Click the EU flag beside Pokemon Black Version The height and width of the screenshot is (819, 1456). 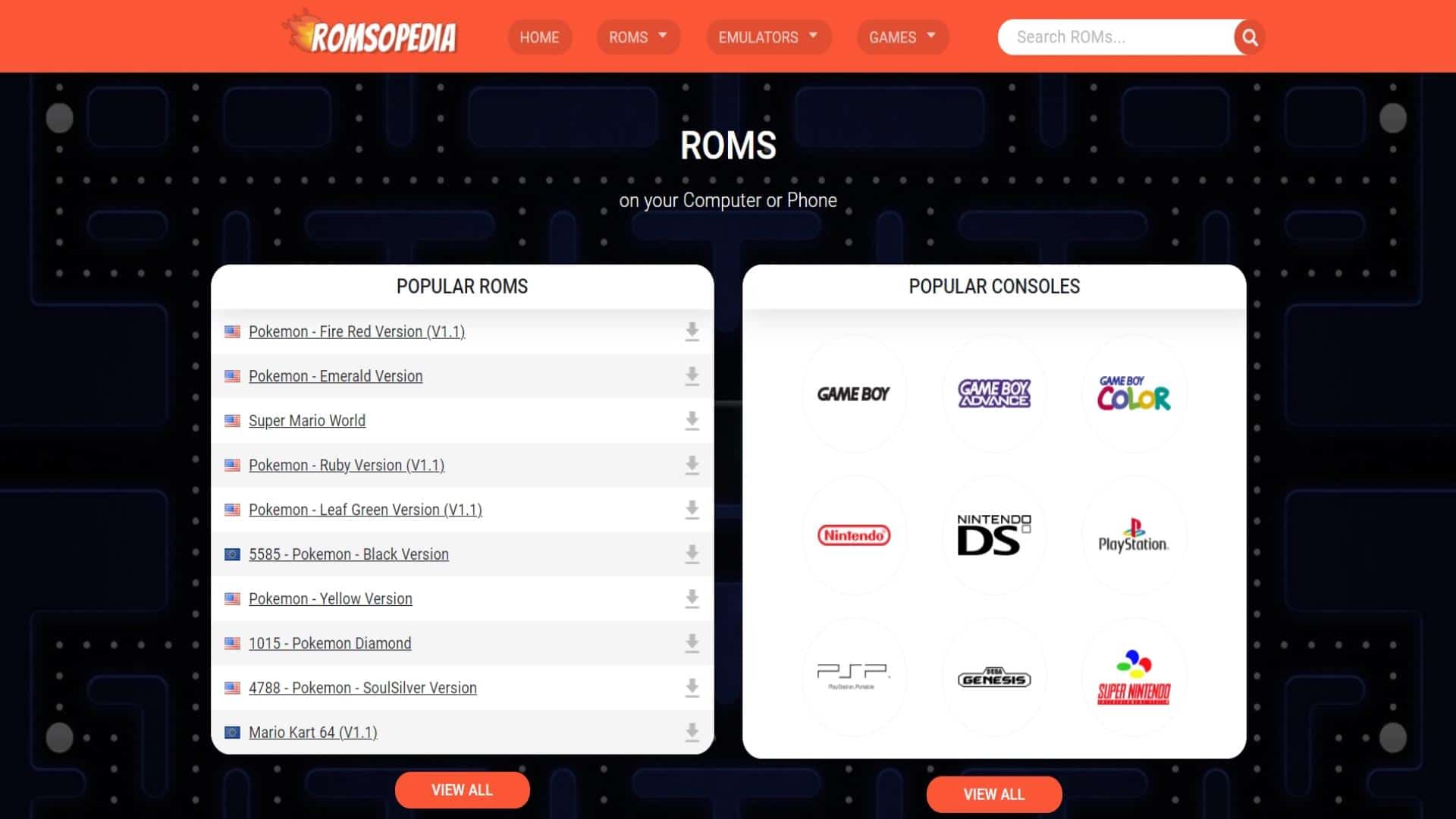click(232, 554)
